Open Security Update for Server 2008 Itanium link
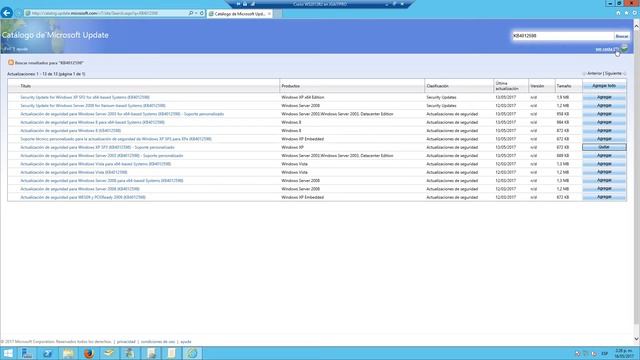Screen dimensions: 640x360 [x=93, y=105]
